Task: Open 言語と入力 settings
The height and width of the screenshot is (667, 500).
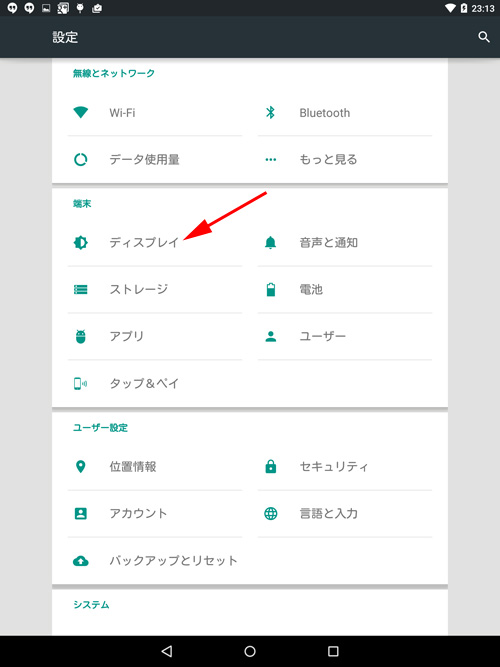Action: [x=345, y=513]
